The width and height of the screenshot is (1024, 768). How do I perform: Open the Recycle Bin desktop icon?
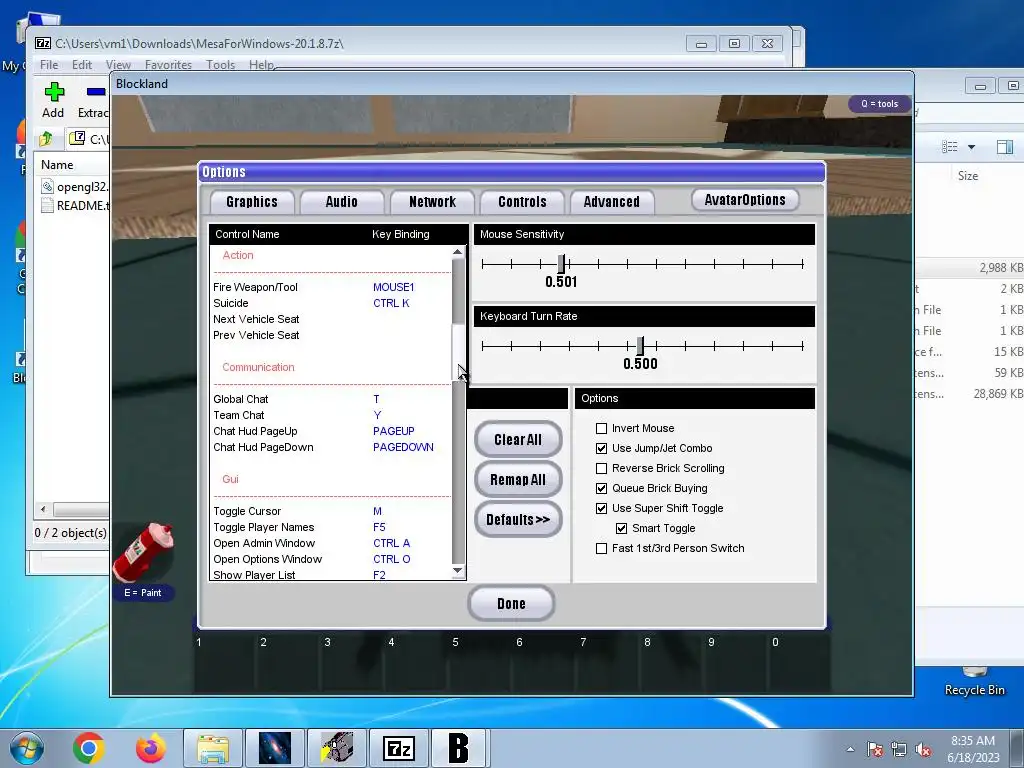[974, 682]
